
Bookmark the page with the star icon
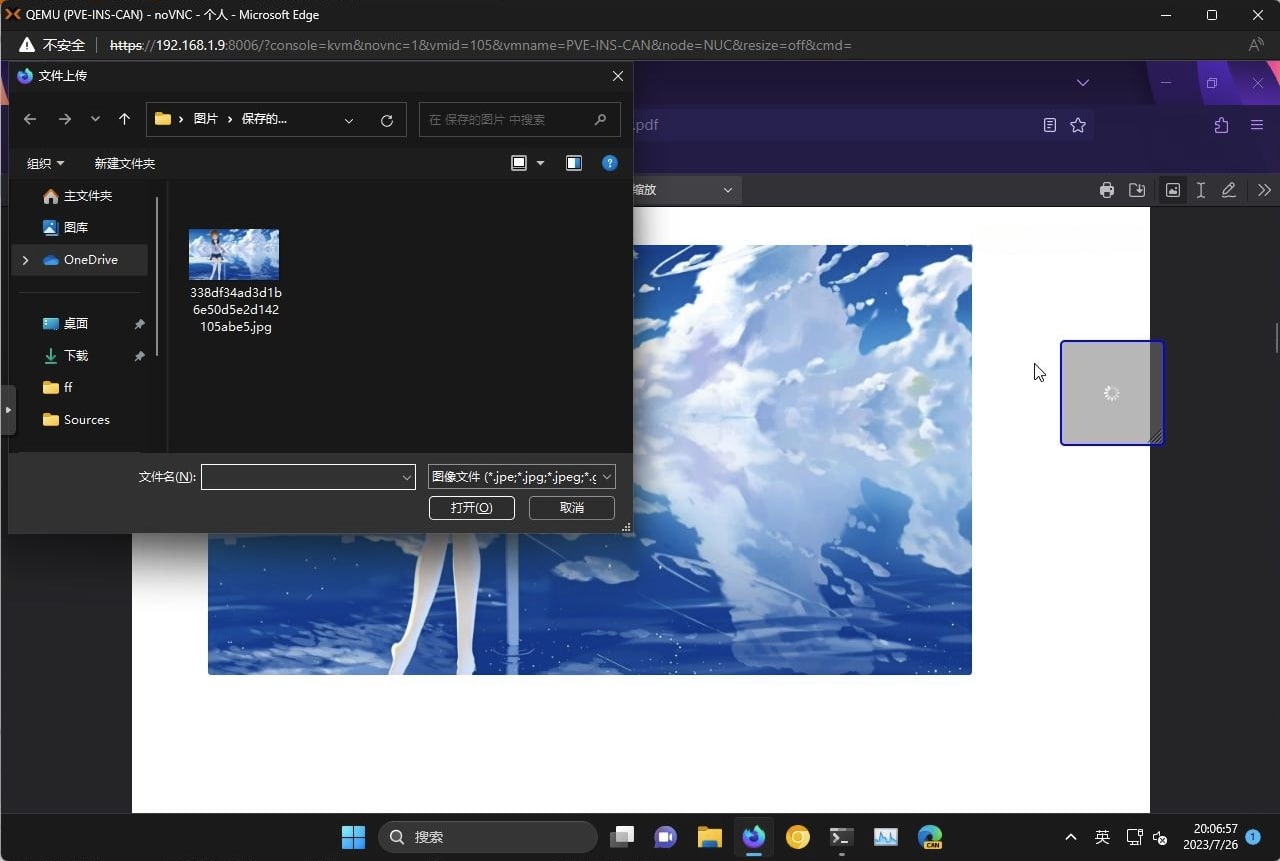point(1078,125)
